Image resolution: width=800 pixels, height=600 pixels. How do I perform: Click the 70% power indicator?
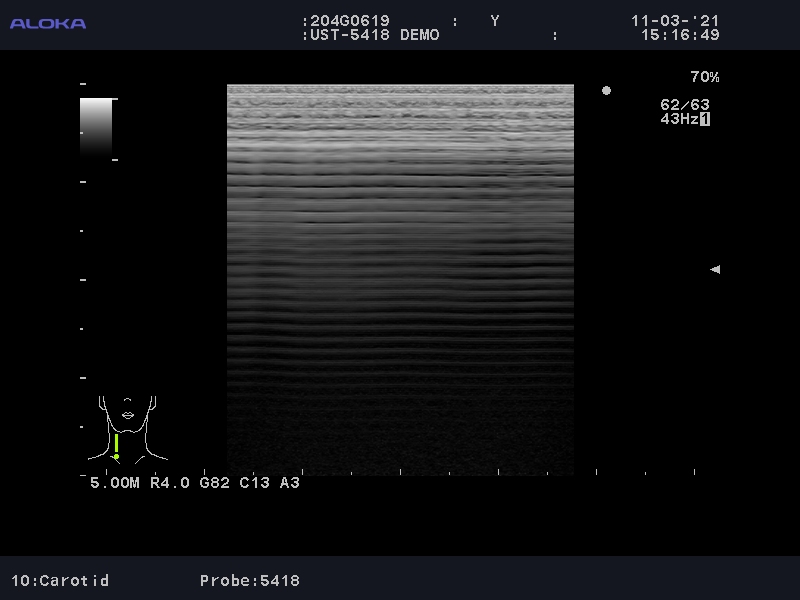tap(704, 77)
